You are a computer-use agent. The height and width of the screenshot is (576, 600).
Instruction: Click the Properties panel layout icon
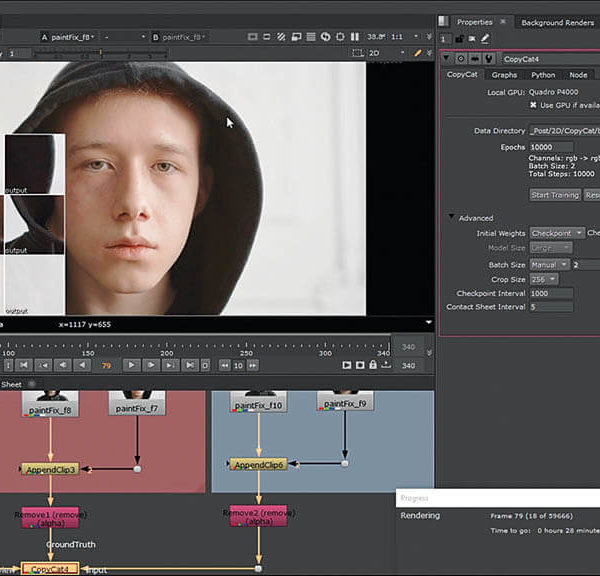[x=443, y=21]
